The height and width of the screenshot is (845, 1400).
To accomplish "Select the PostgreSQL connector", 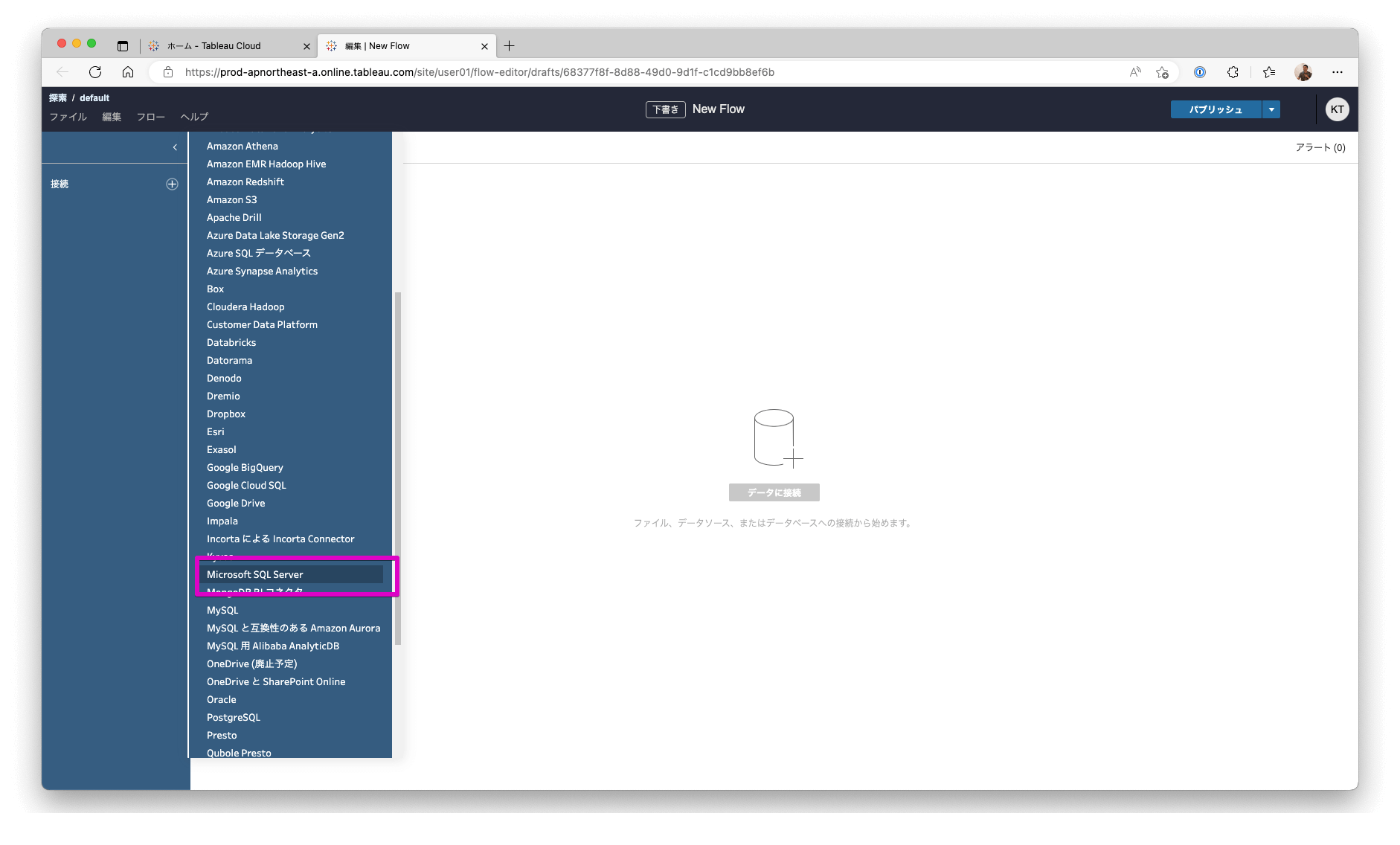I will (x=291, y=717).
